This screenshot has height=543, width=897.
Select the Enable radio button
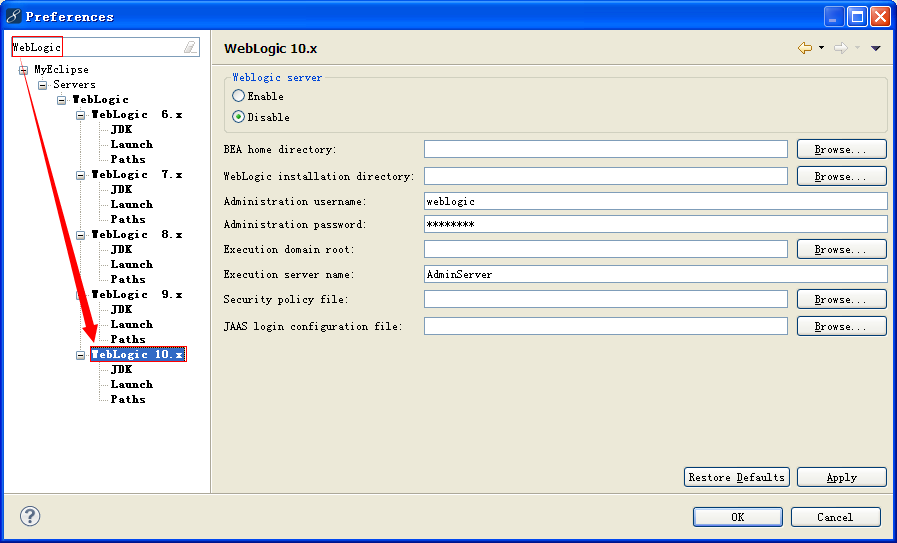(238, 96)
